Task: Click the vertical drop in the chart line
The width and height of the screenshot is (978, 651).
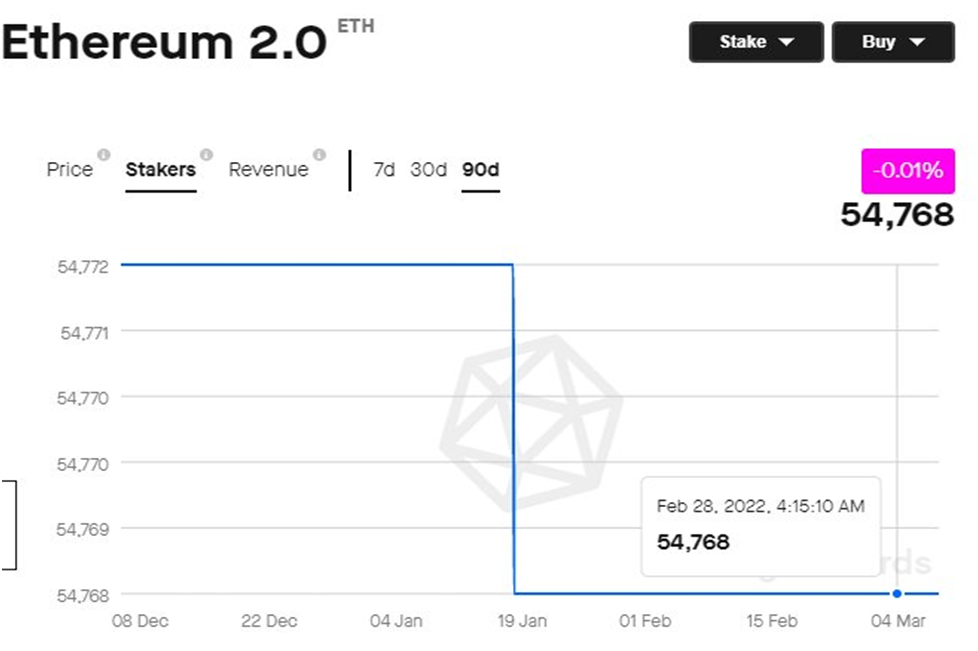Action: [514, 430]
